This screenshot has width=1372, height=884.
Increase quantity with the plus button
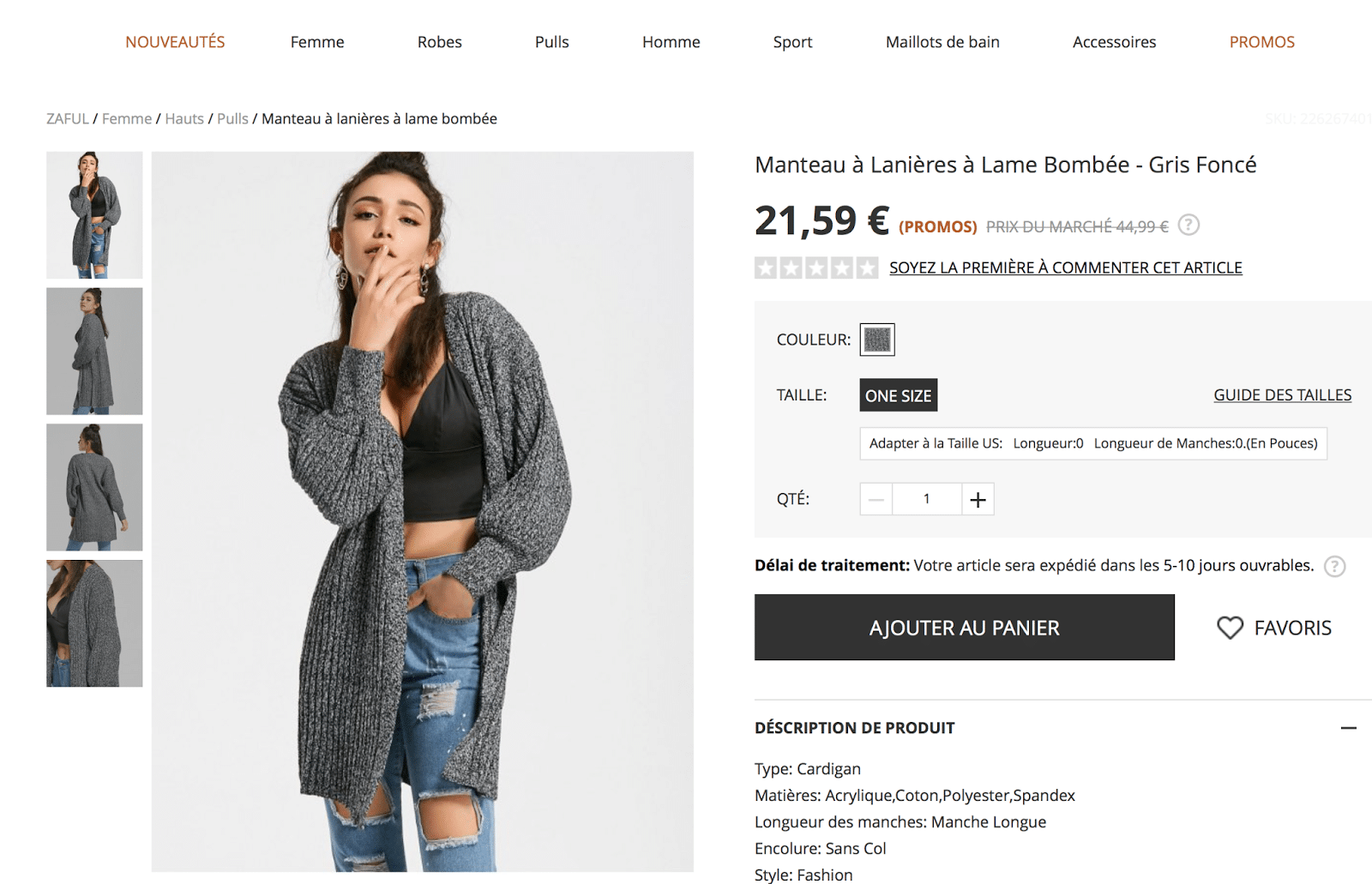(x=978, y=499)
